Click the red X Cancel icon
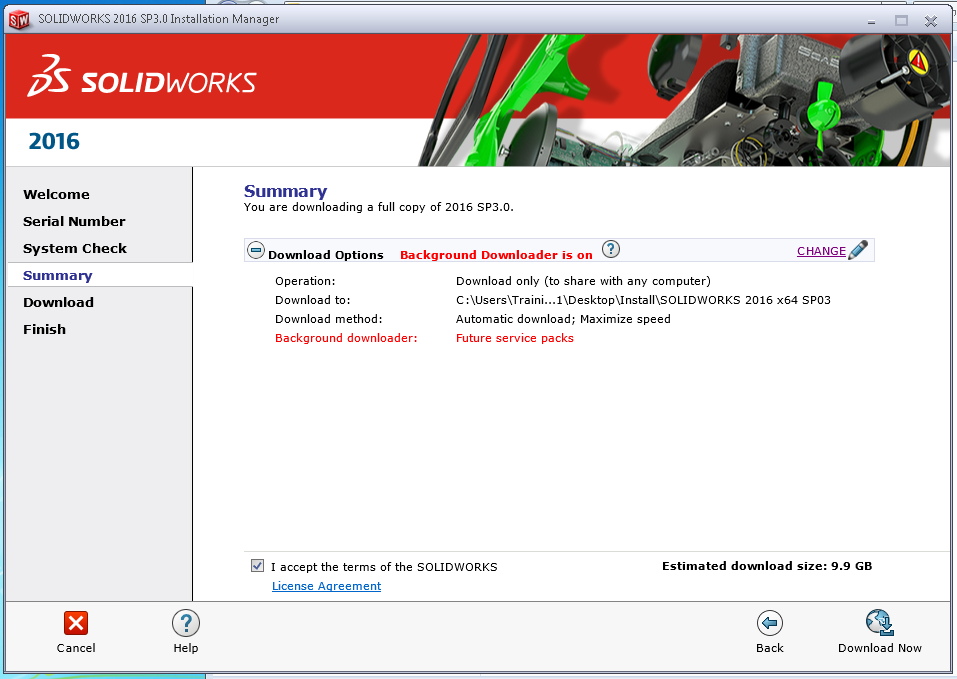Image resolution: width=957 pixels, height=679 pixels. (76, 623)
